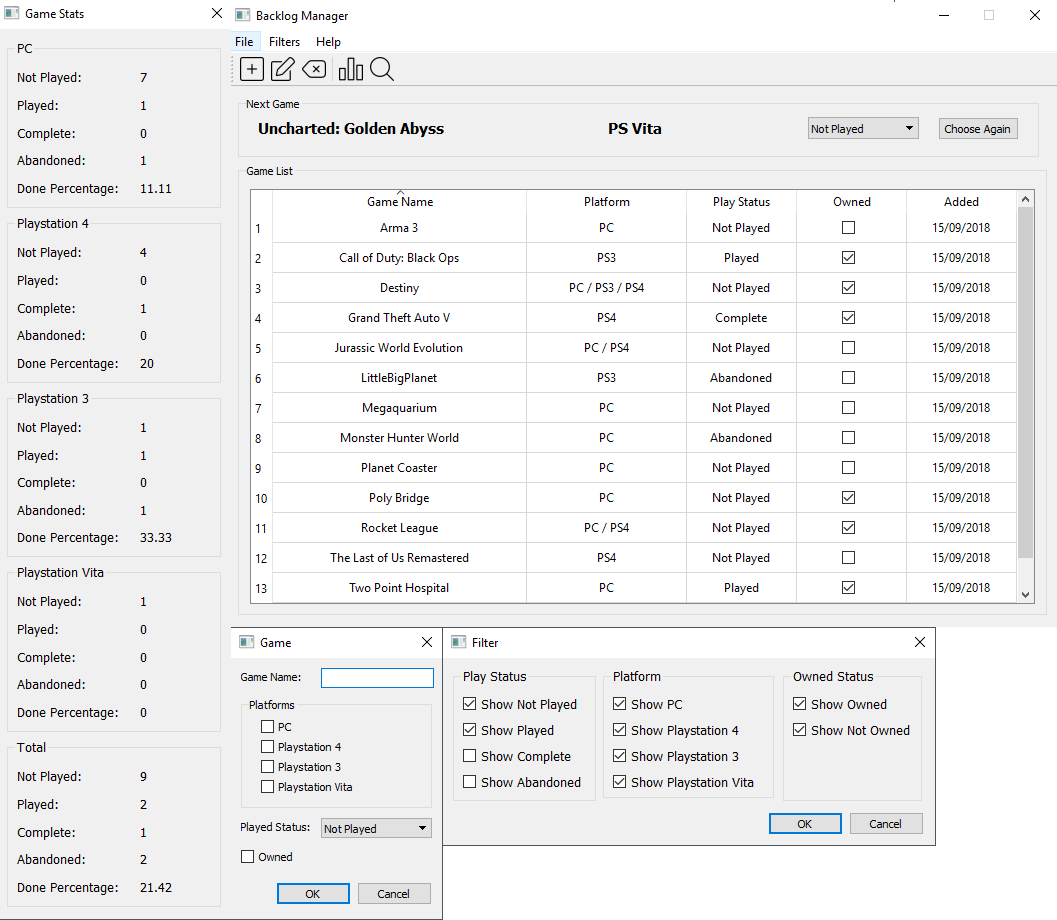Click the game list scroll down arrow
The width and height of the screenshot is (1057, 920).
coord(1025,594)
